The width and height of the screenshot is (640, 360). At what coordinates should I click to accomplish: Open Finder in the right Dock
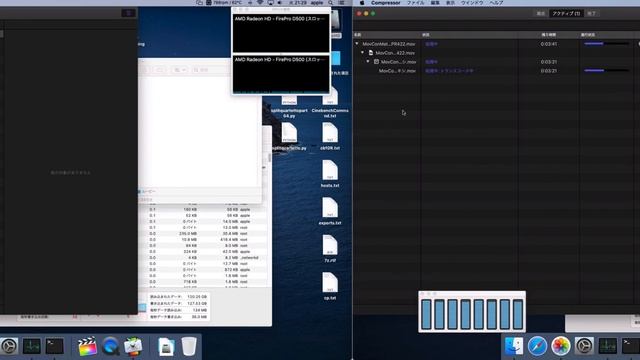point(514,346)
